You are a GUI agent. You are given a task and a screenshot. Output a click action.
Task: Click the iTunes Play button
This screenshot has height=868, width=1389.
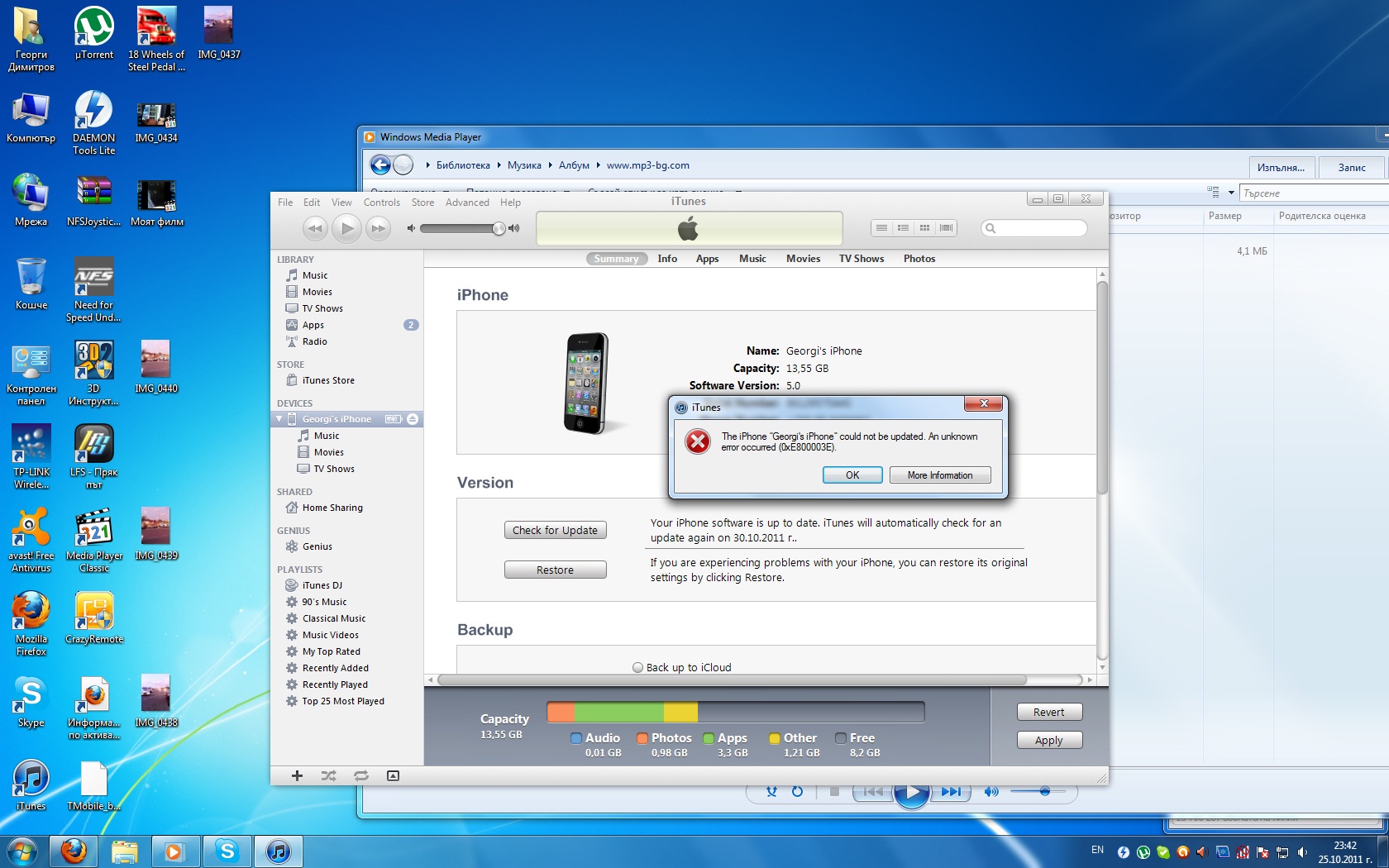347,228
